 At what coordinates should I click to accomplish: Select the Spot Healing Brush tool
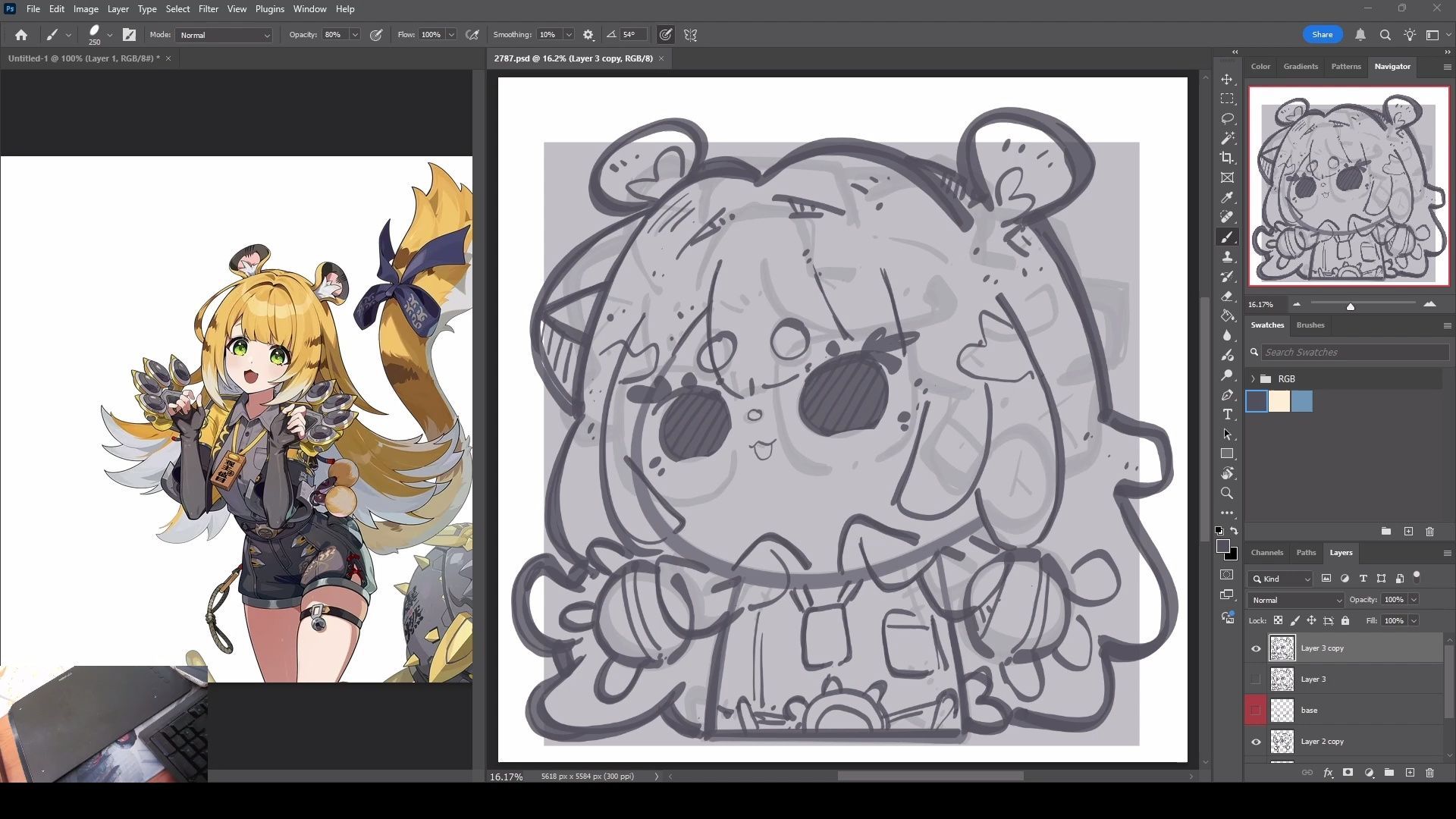(1227, 218)
